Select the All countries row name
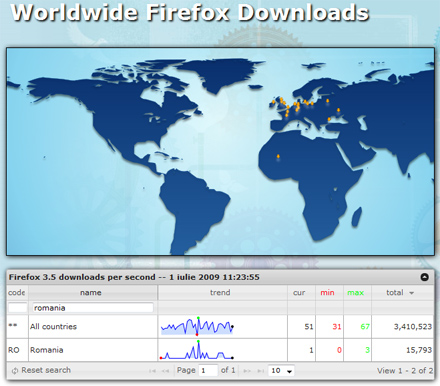The image size is (440, 386). (53, 327)
